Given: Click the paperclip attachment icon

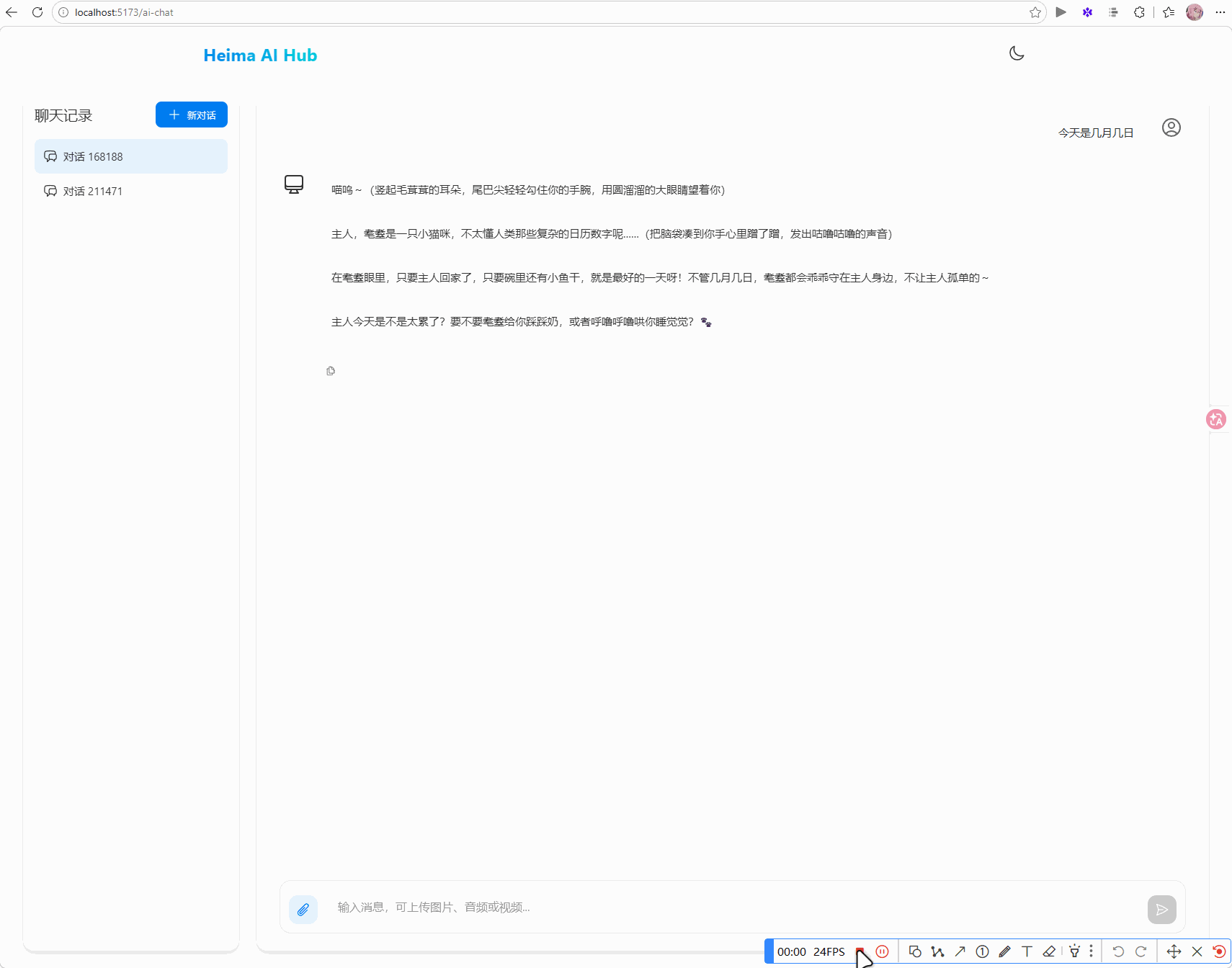Looking at the screenshot, I should pos(303,909).
